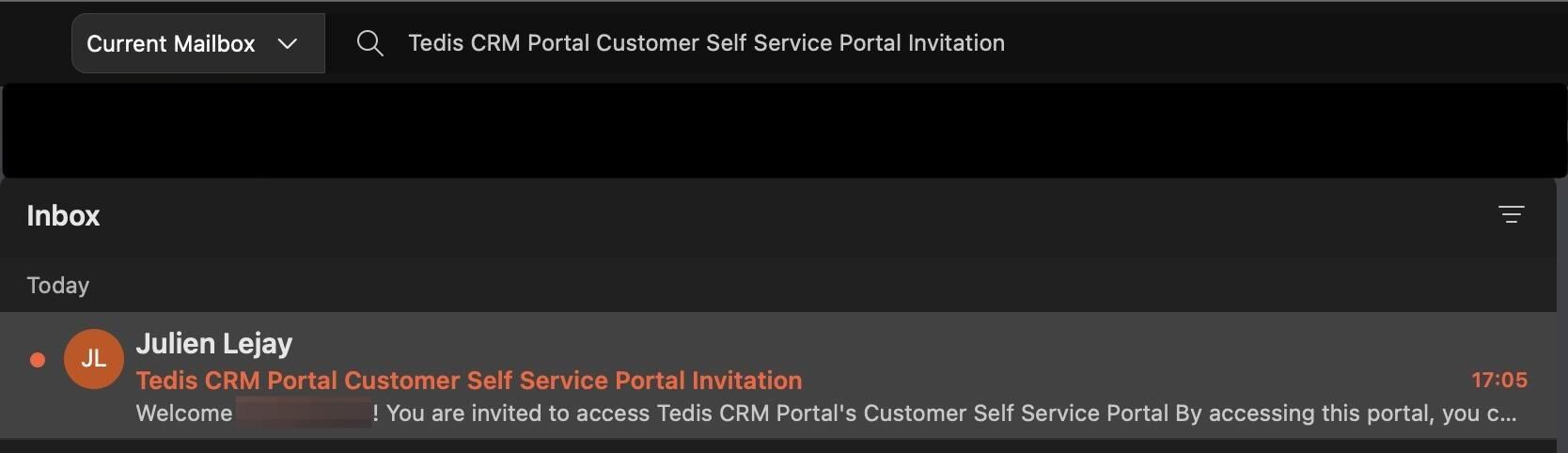This screenshot has width=1568, height=453.
Task: Click sender name Julien Lejay
Action: point(214,344)
